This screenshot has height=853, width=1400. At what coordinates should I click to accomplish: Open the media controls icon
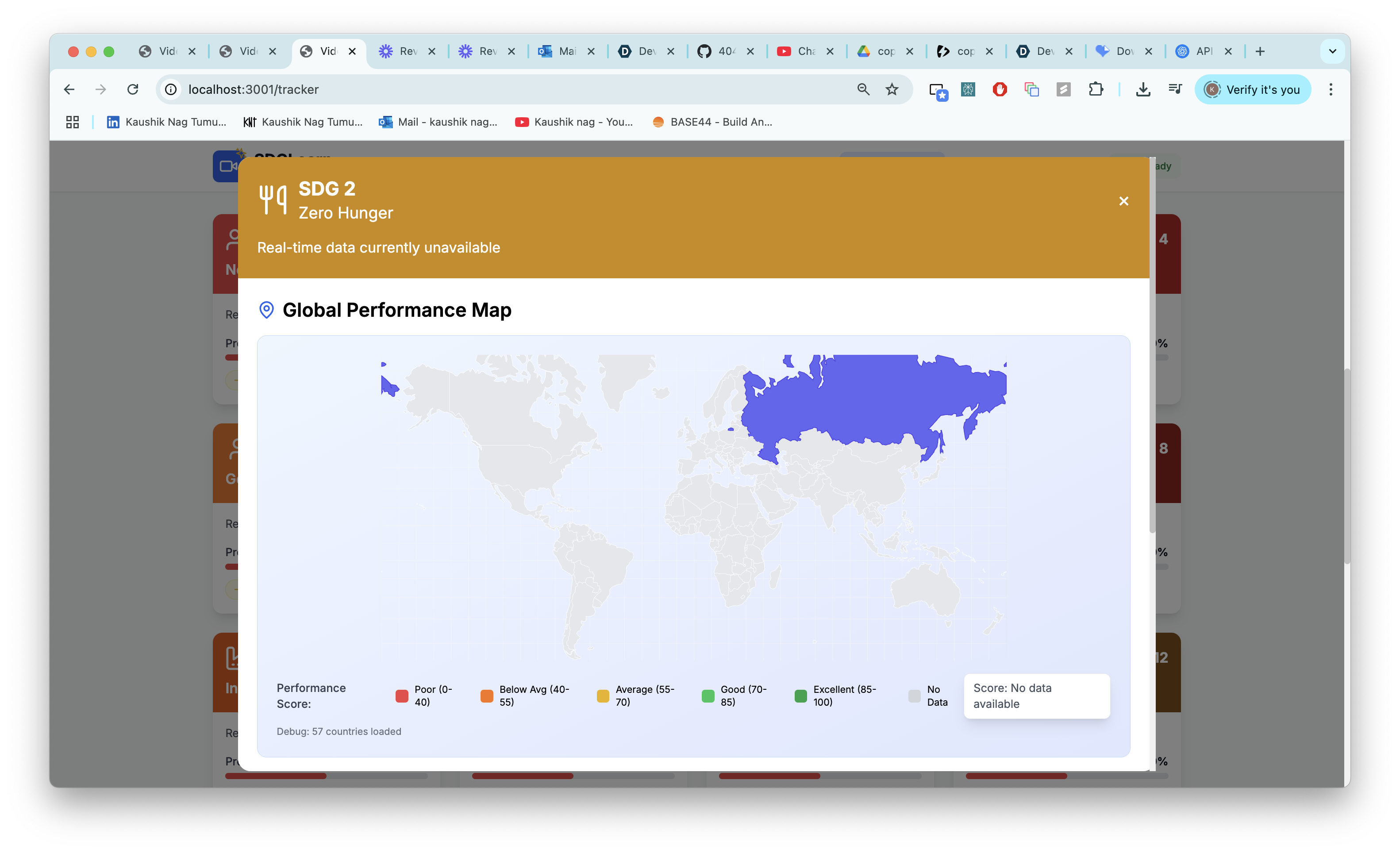(1174, 89)
